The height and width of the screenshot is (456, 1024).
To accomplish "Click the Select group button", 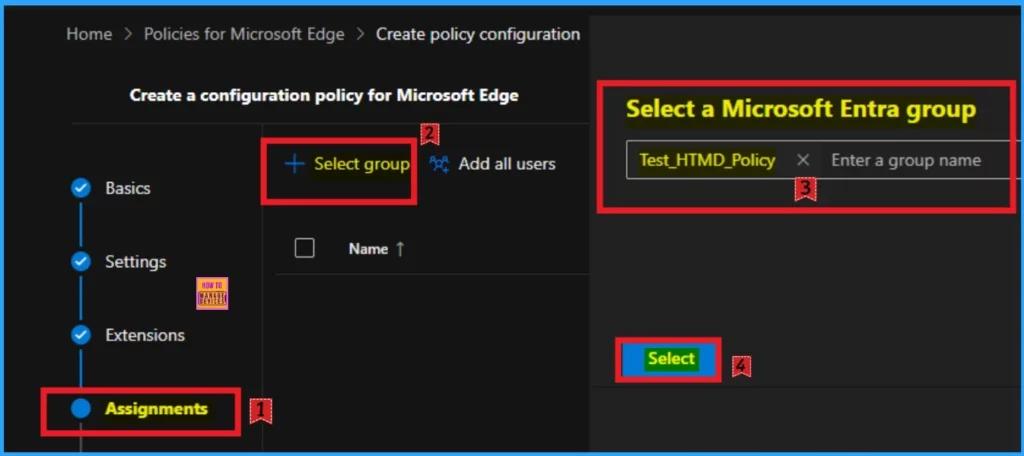I will coord(347,164).
